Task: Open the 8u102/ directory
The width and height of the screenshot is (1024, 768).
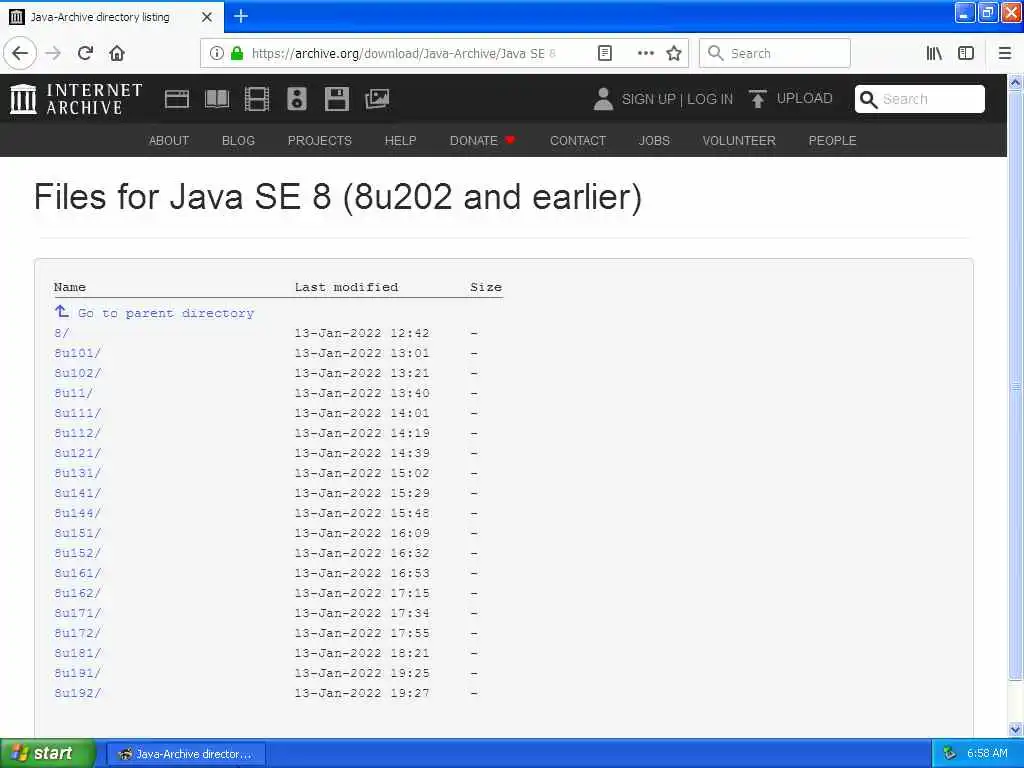Action: point(78,373)
